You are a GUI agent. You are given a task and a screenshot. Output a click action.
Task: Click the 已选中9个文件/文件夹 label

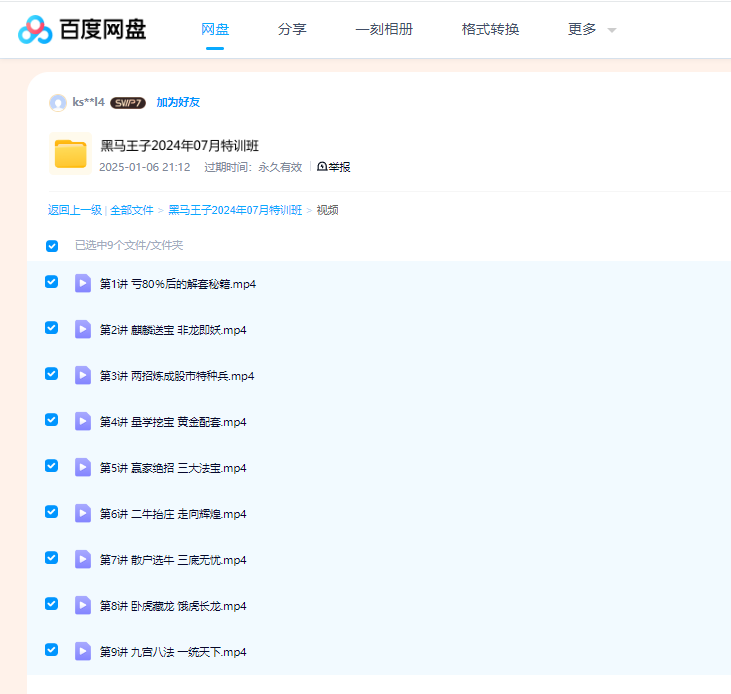(x=129, y=245)
